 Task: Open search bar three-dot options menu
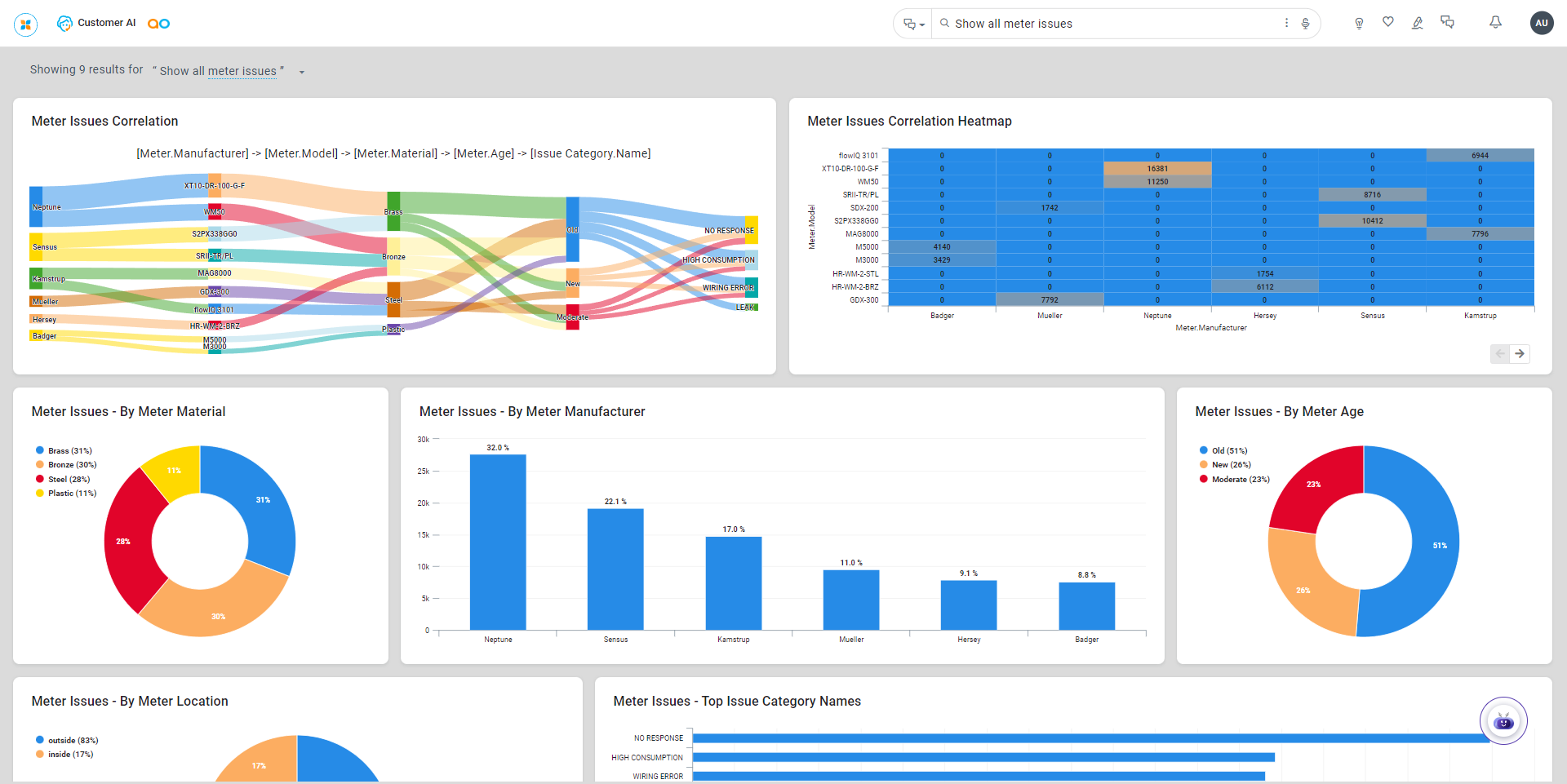coord(1286,24)
